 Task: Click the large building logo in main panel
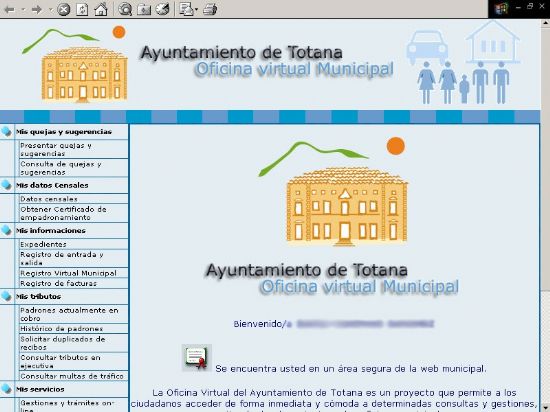coord(347,207)
